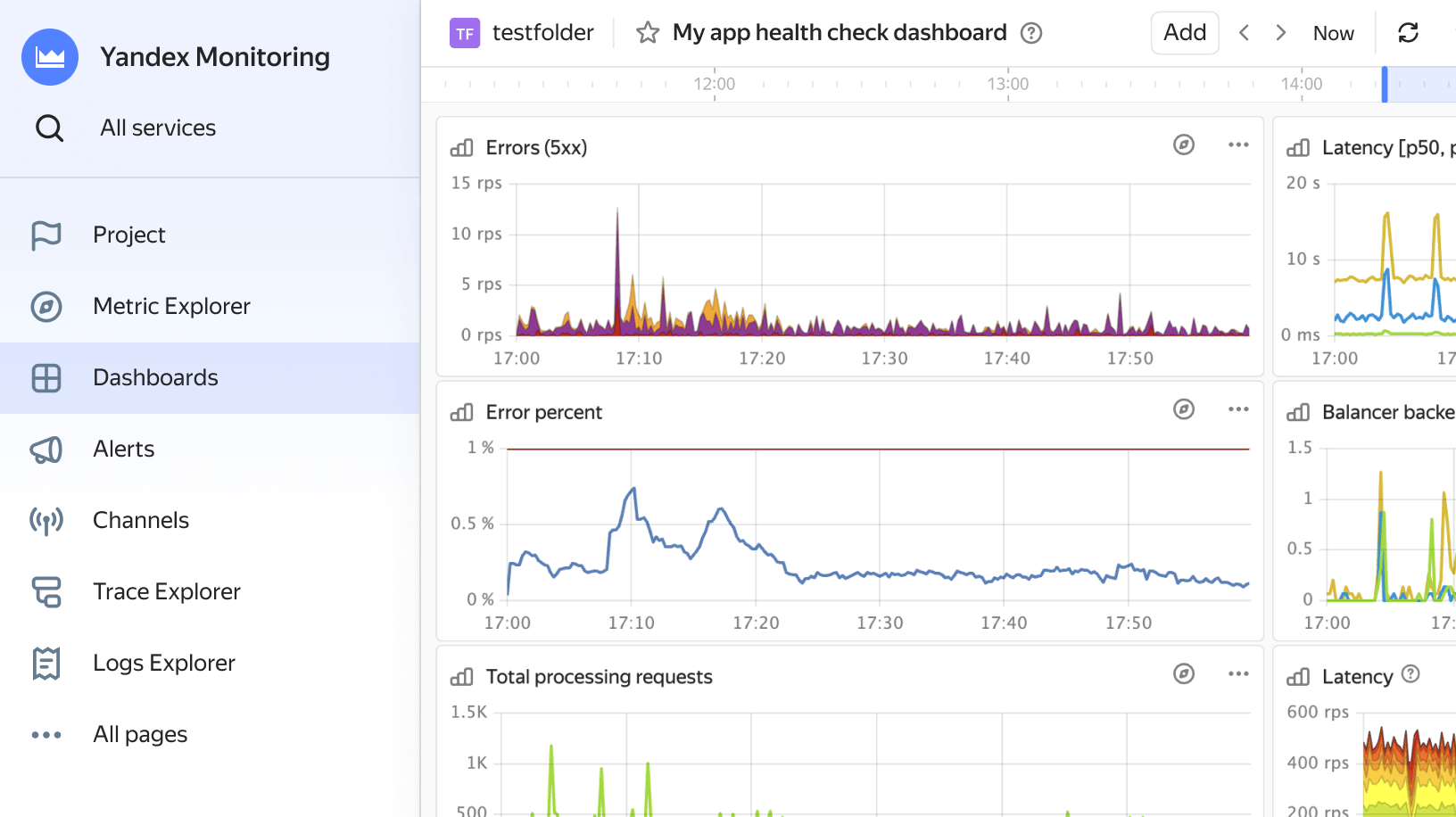The image size is (1456, 817).
Task: Click the Yandex Monitoring logo icon
Action: coord(50,57)
